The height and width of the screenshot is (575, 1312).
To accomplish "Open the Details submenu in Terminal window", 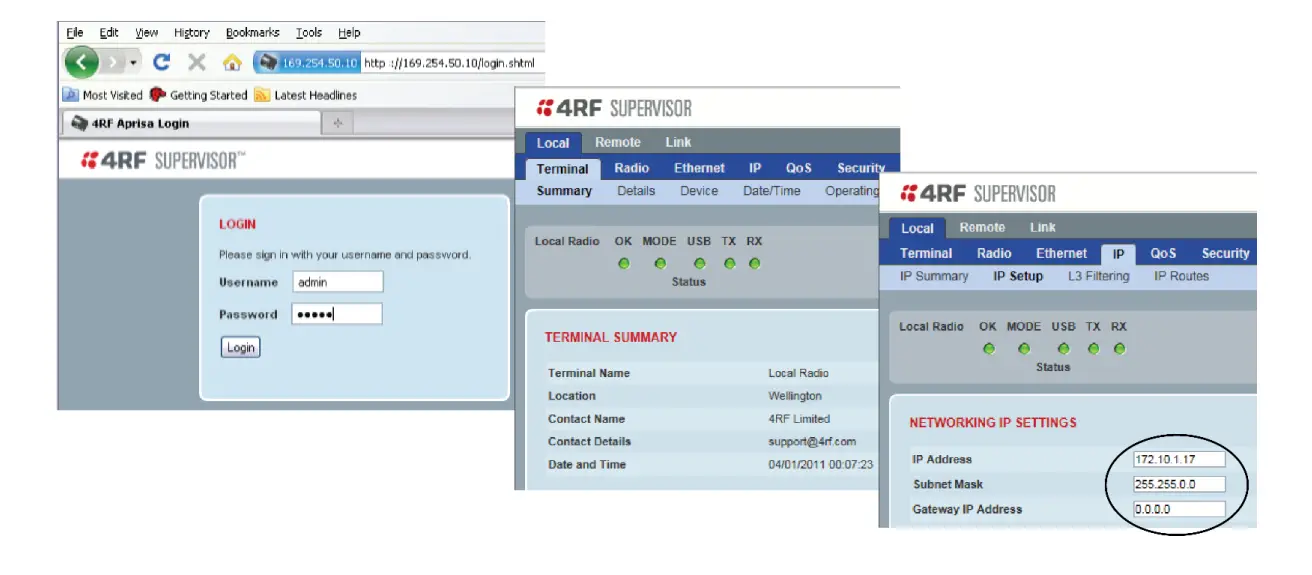I will (x=636, y=191).
